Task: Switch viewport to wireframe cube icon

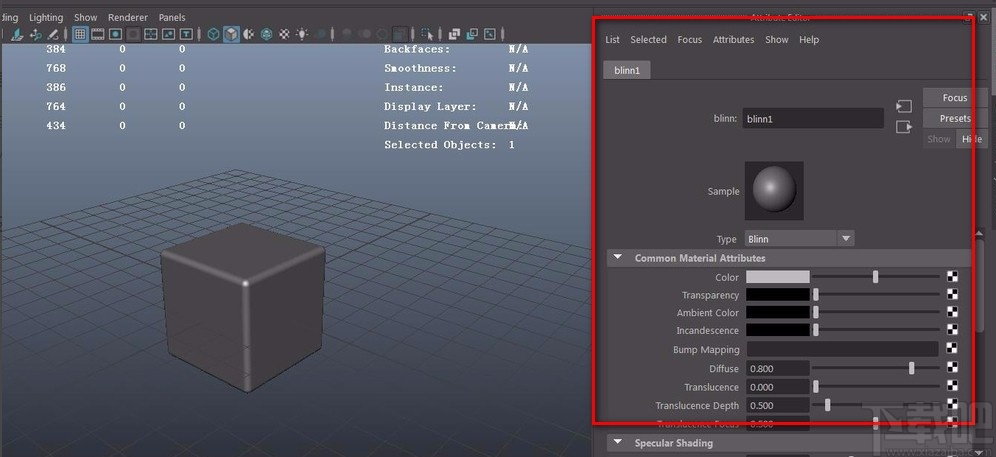Action: [x=213, y=34]
